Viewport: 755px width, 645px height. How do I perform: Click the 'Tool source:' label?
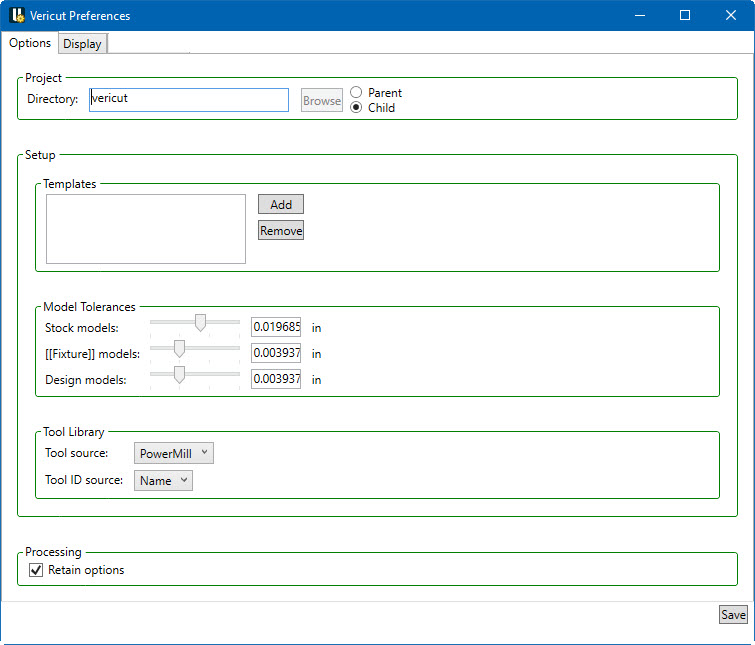(77, 453)
